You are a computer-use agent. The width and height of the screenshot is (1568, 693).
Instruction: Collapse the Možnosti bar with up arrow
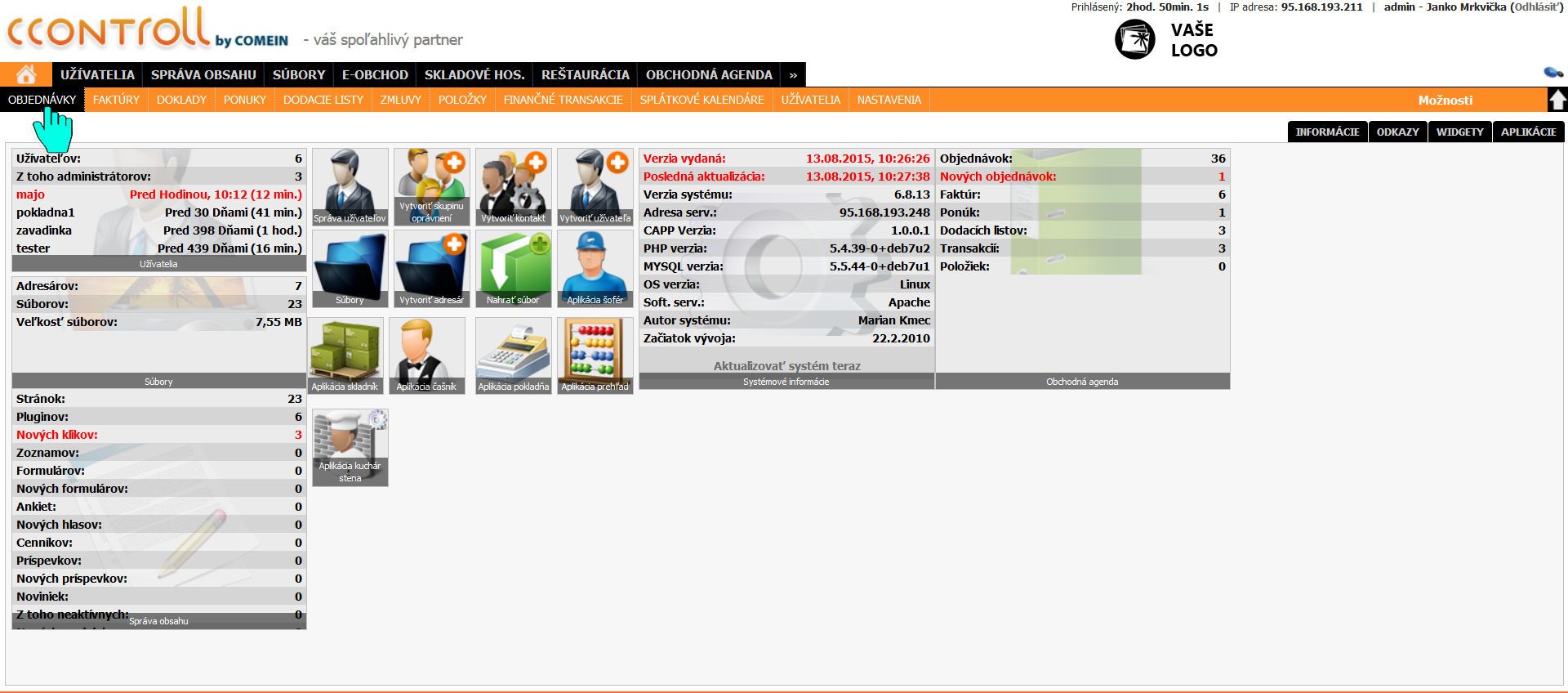pos(1557,100)
